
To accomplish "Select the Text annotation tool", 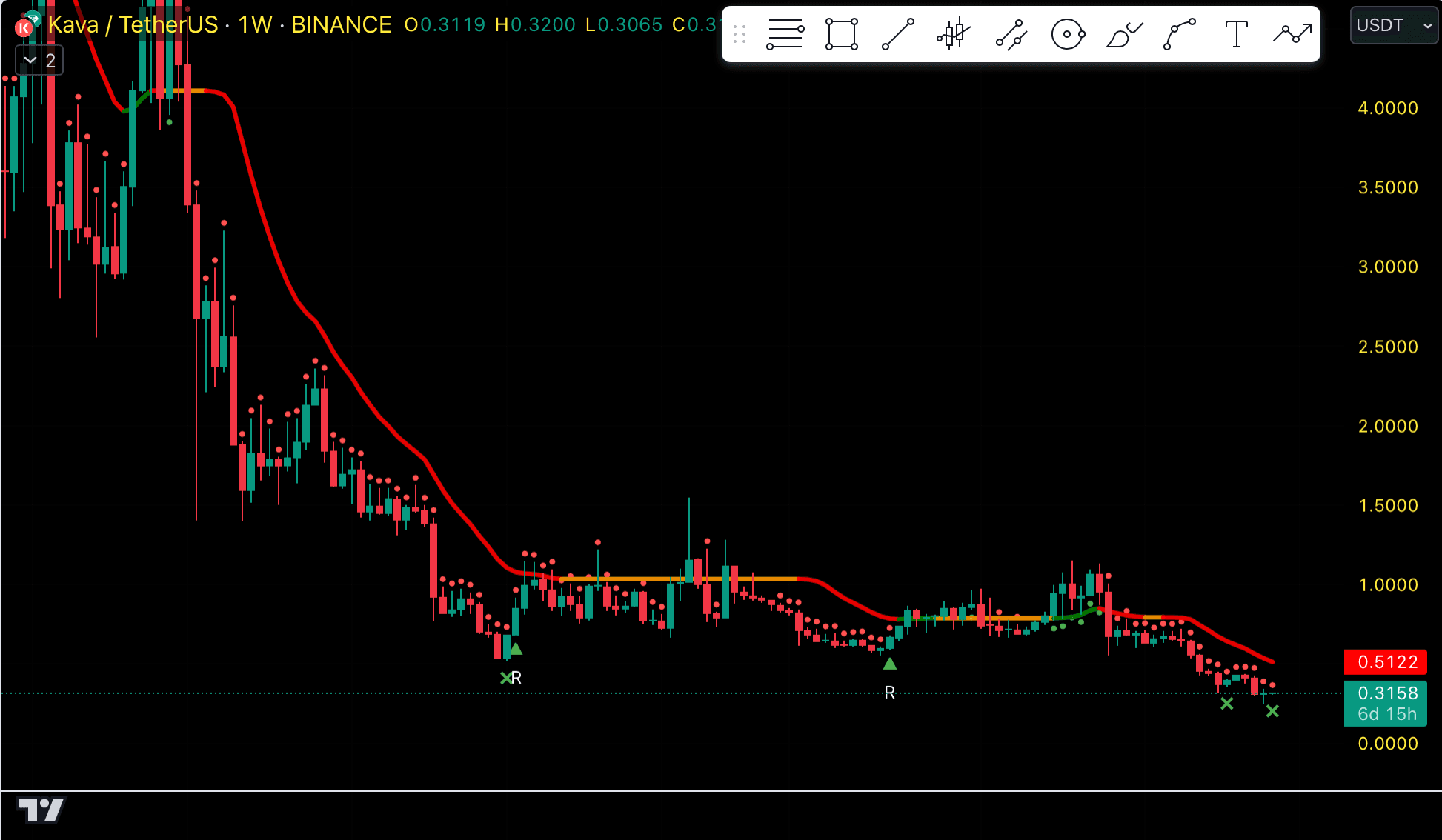I will coord(1236,34).
